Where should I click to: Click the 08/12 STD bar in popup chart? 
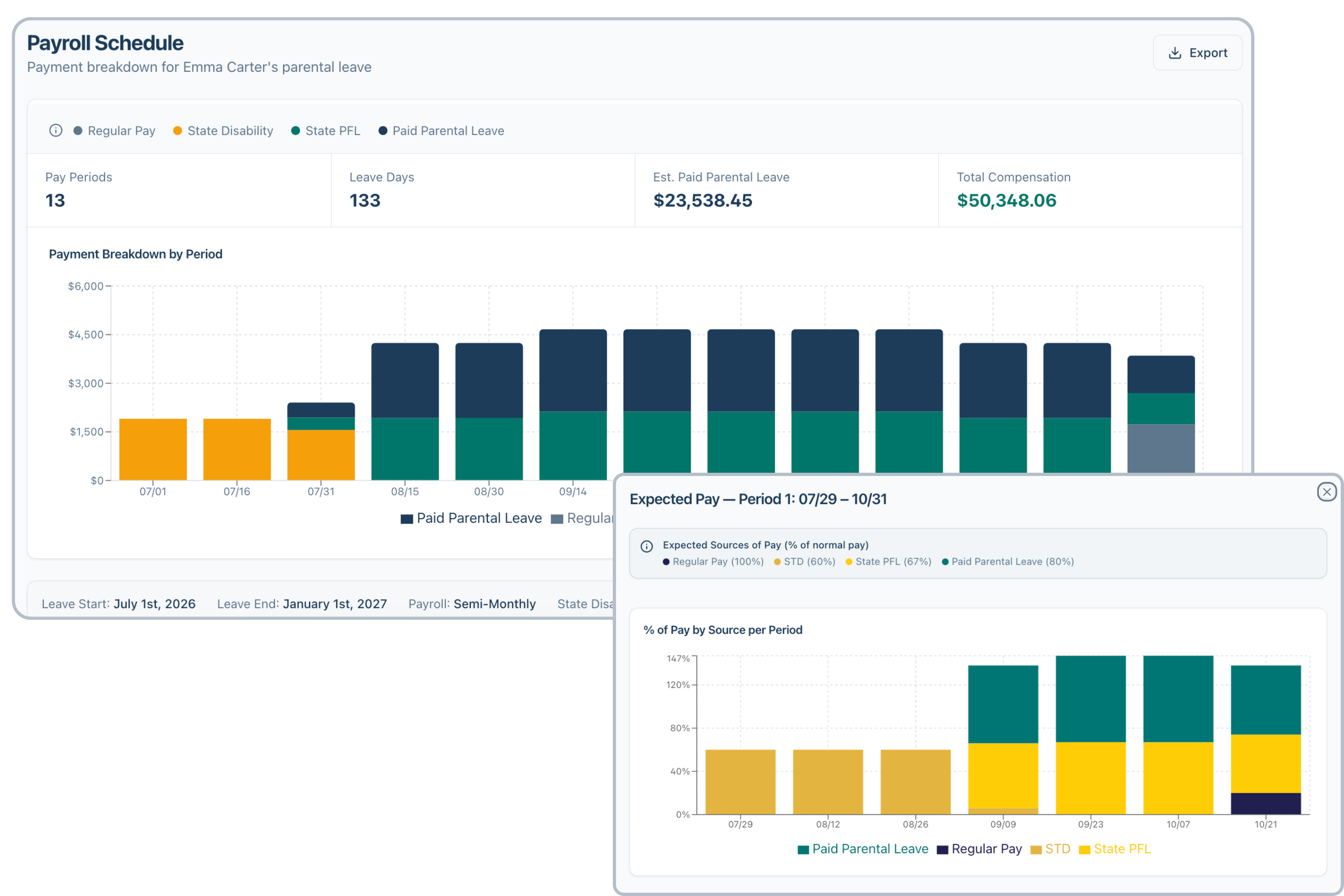pos(828,782)
